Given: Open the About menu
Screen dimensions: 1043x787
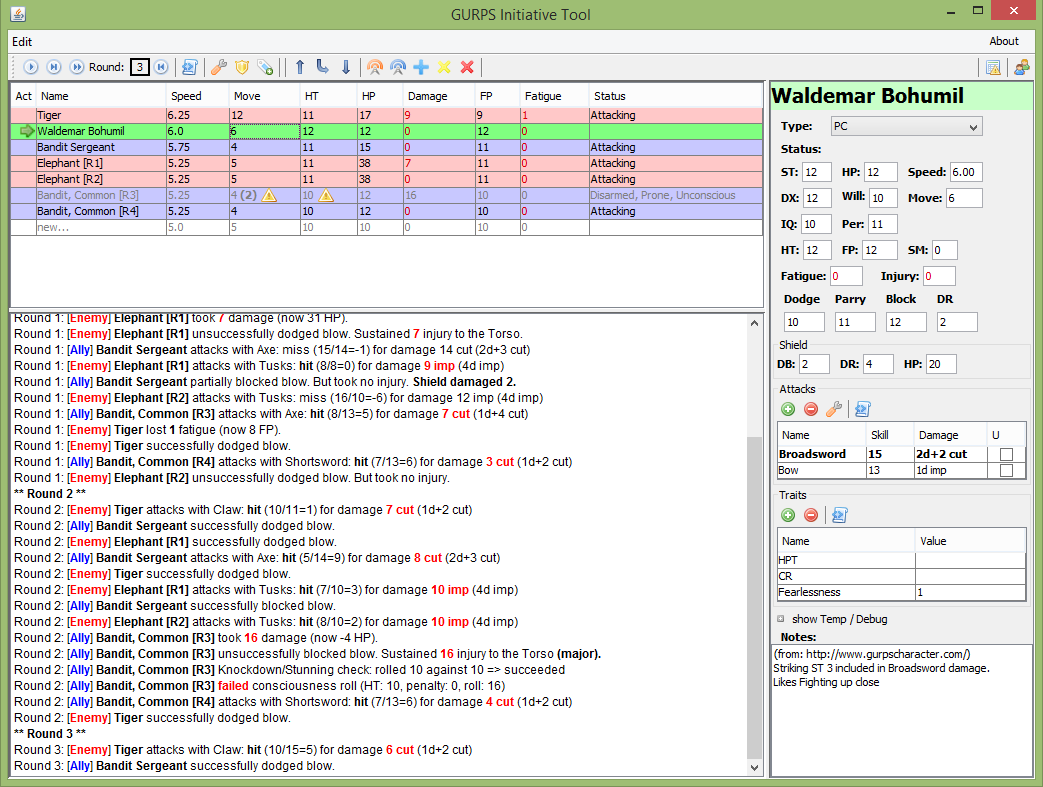Looking at the screenshot, I should click(x=1003, y=42).
